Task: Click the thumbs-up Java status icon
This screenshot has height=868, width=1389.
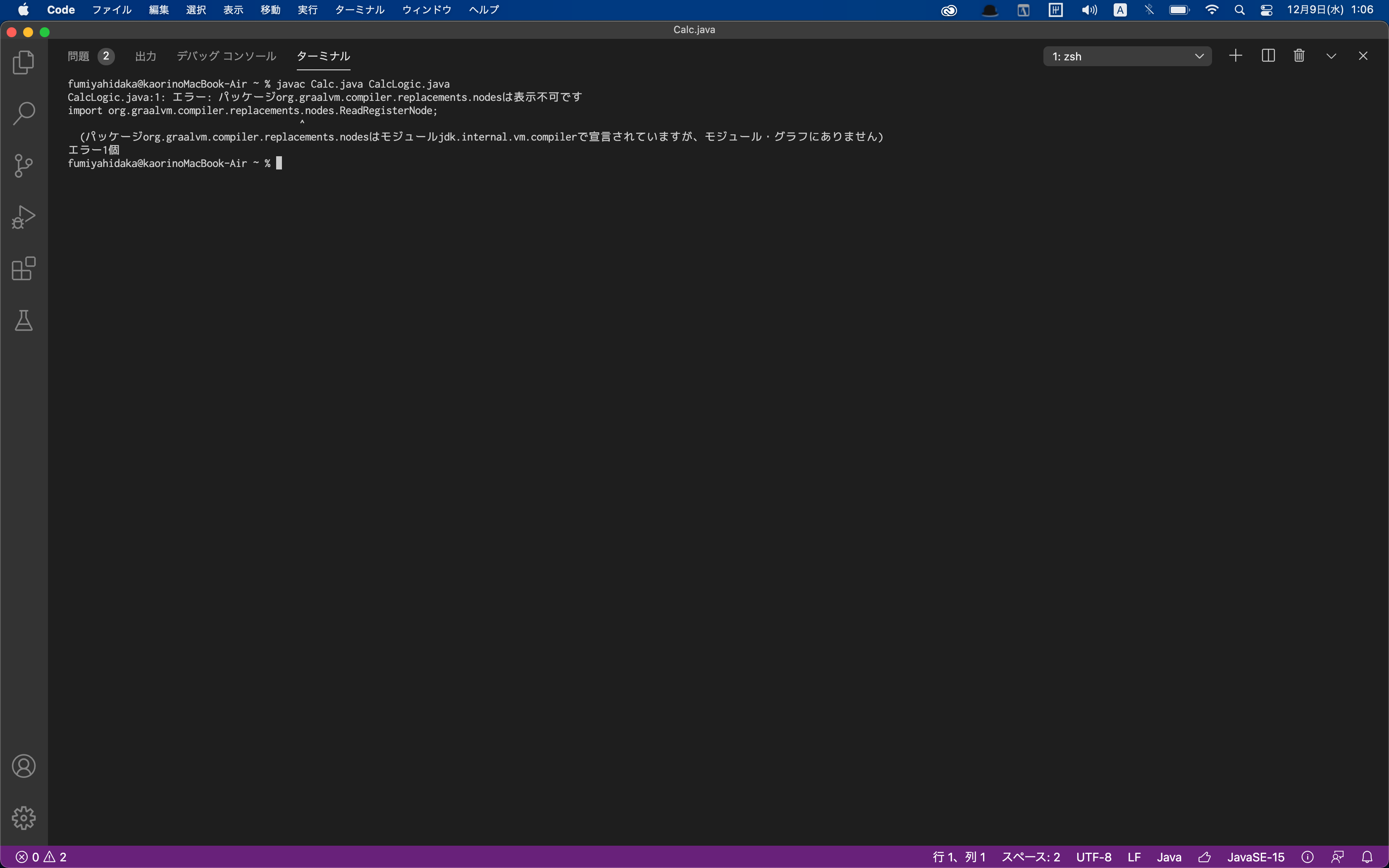Action: pyautogui.click(x=1205, y=857)
